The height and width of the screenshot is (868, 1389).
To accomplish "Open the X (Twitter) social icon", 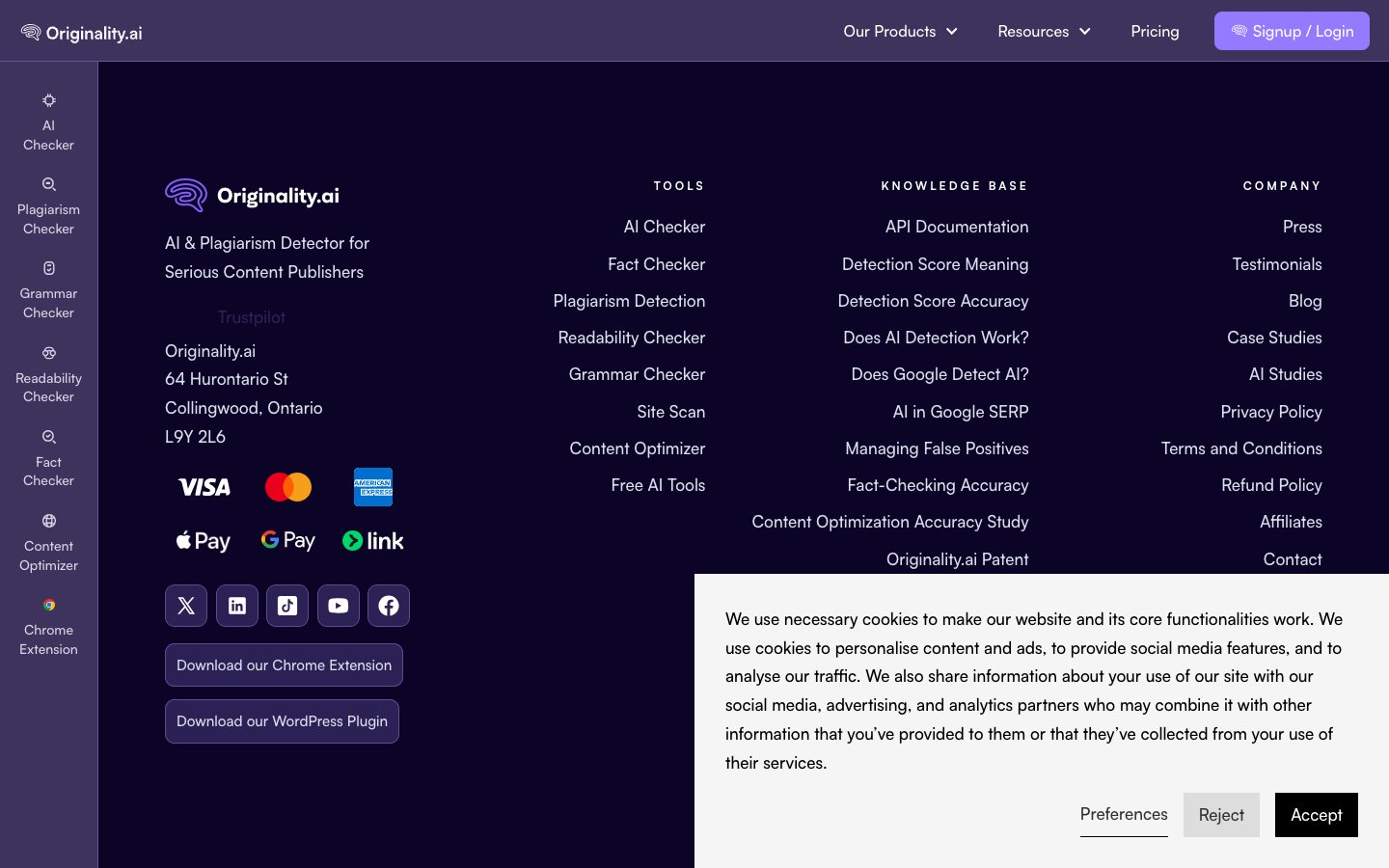I will 186,606.
